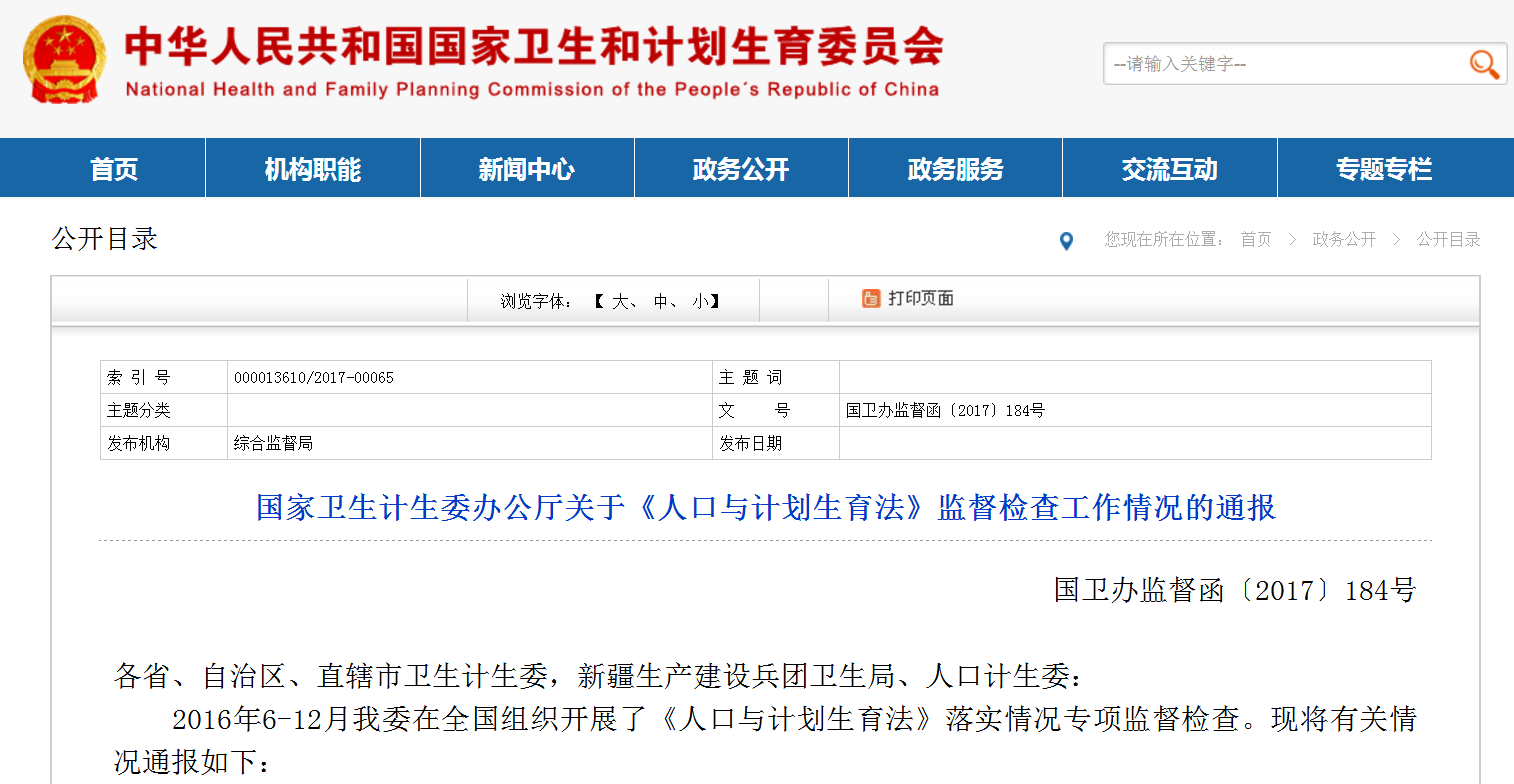Open the 交流互动 navigation tab
1514x784 pixels.
click(1170, 169)
